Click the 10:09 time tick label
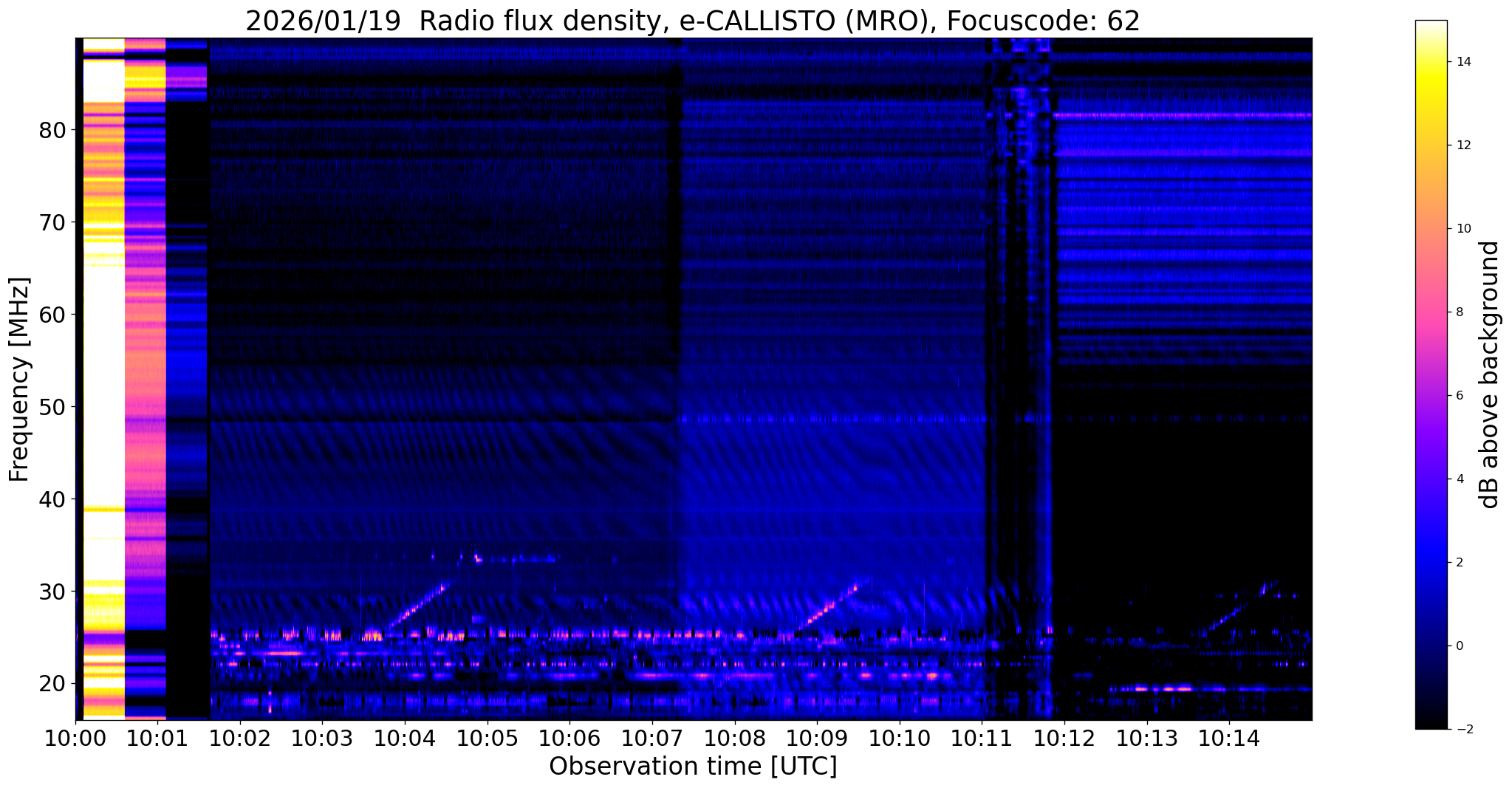The width and height of the screenshot is (1512, 788). [x=816, y=739]
